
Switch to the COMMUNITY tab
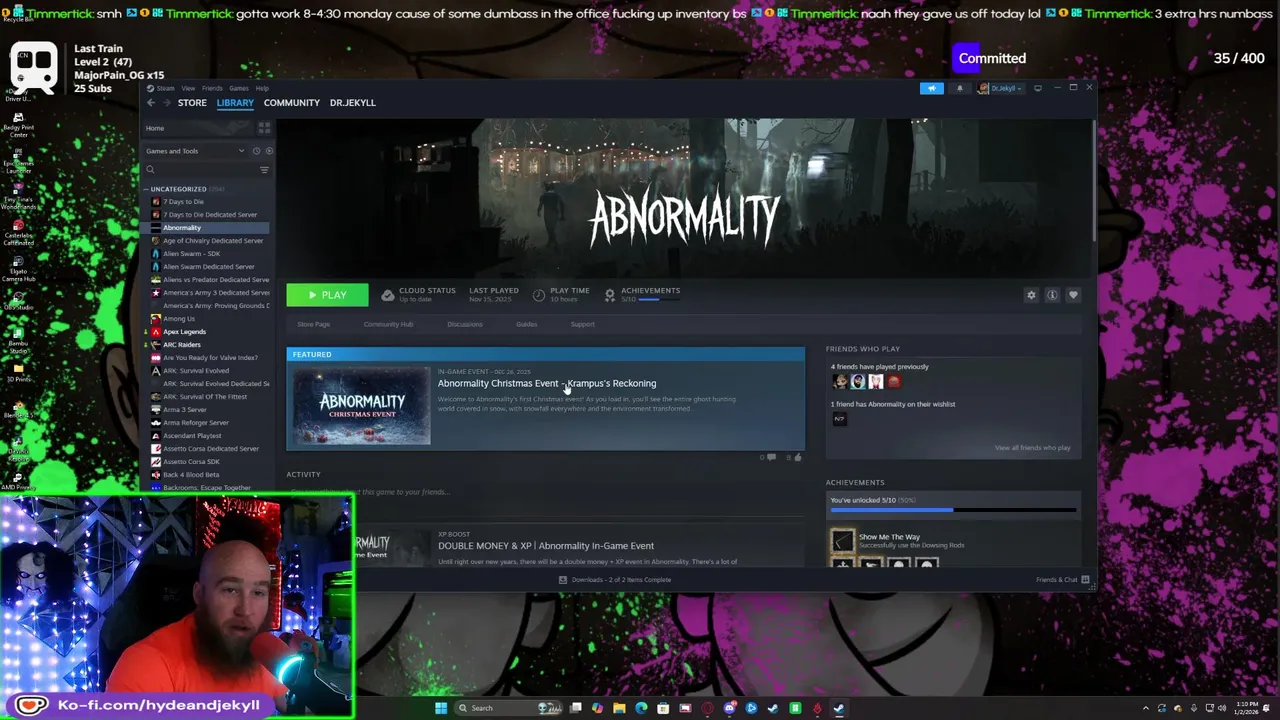pyautogui.click(x=292, y=103)
